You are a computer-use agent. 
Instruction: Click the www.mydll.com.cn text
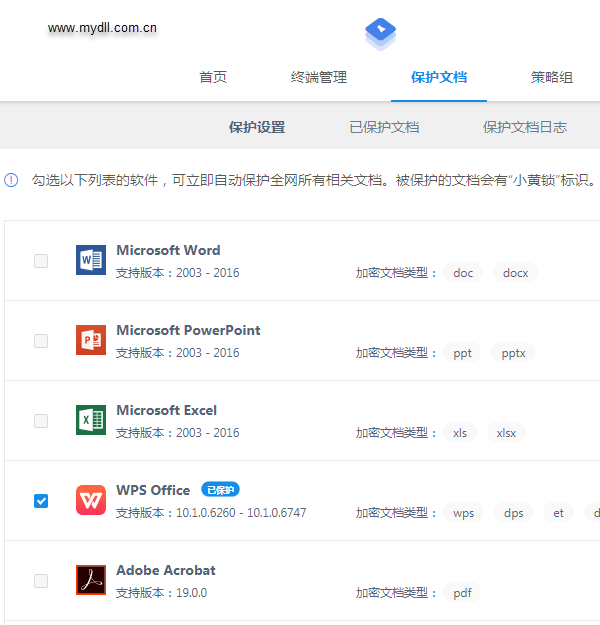pos(102,28)
